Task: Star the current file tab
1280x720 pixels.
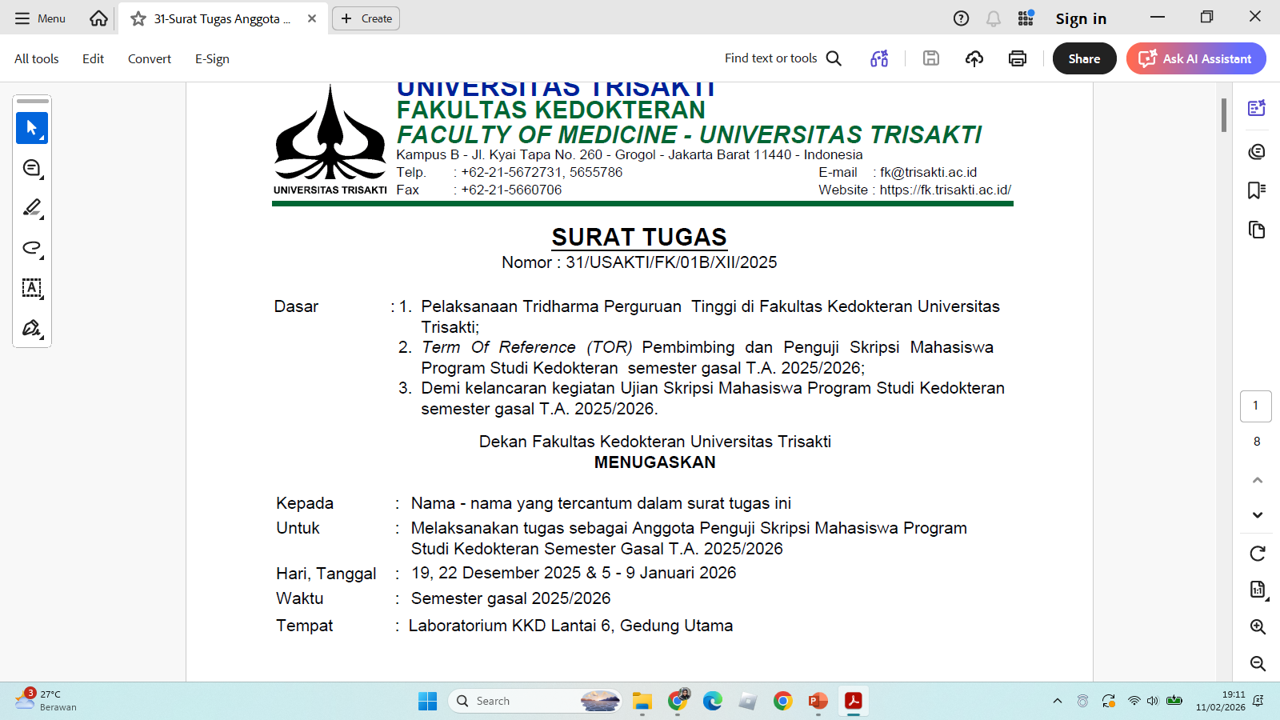Action: (x=138, y=19)
